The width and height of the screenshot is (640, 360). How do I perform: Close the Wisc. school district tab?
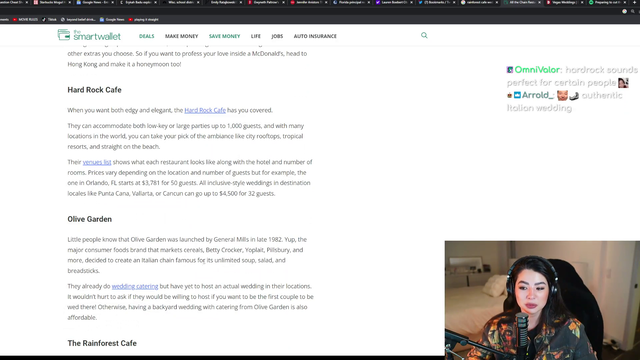click(x=198, y=2)
